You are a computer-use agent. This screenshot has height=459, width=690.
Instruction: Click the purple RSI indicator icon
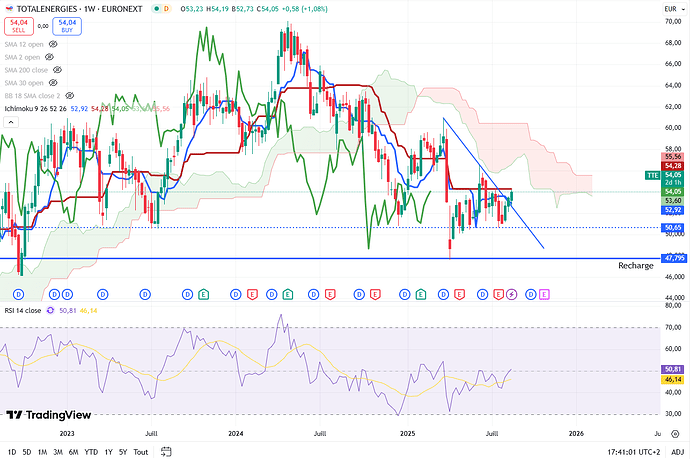[x=50, y=311]
